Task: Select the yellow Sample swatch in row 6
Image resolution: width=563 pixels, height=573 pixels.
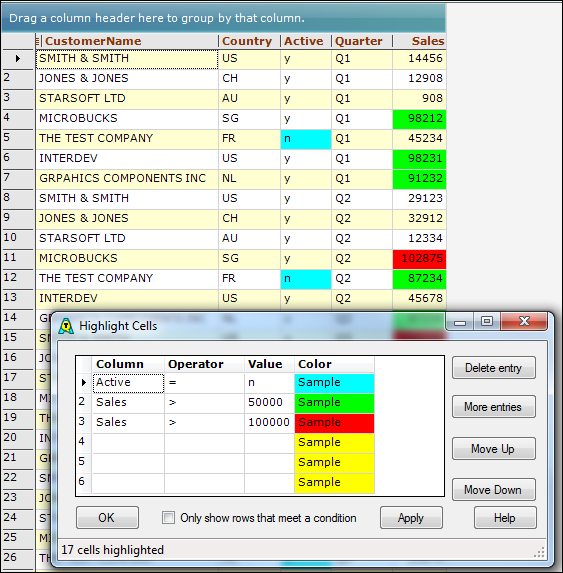Action: click(334, 483)
